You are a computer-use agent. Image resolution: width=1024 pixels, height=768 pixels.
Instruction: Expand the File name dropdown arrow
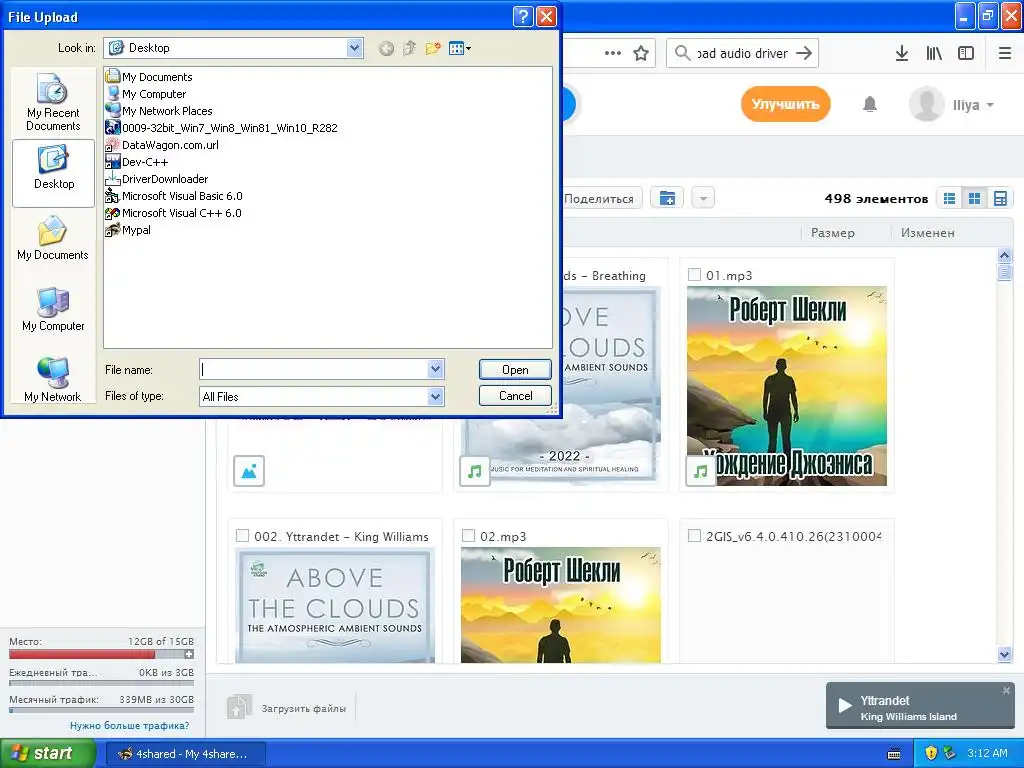(x=436, y=370)
